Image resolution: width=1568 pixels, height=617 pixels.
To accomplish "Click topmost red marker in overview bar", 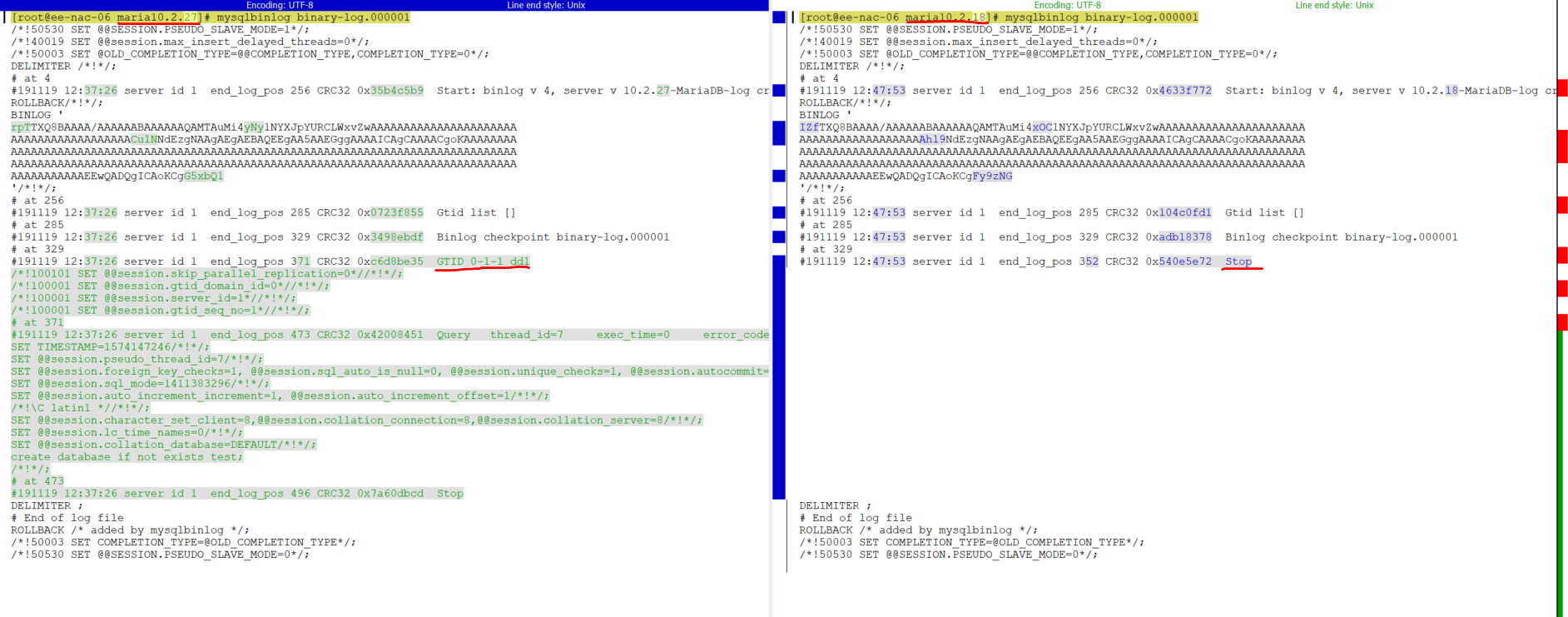I will 1562,87.
